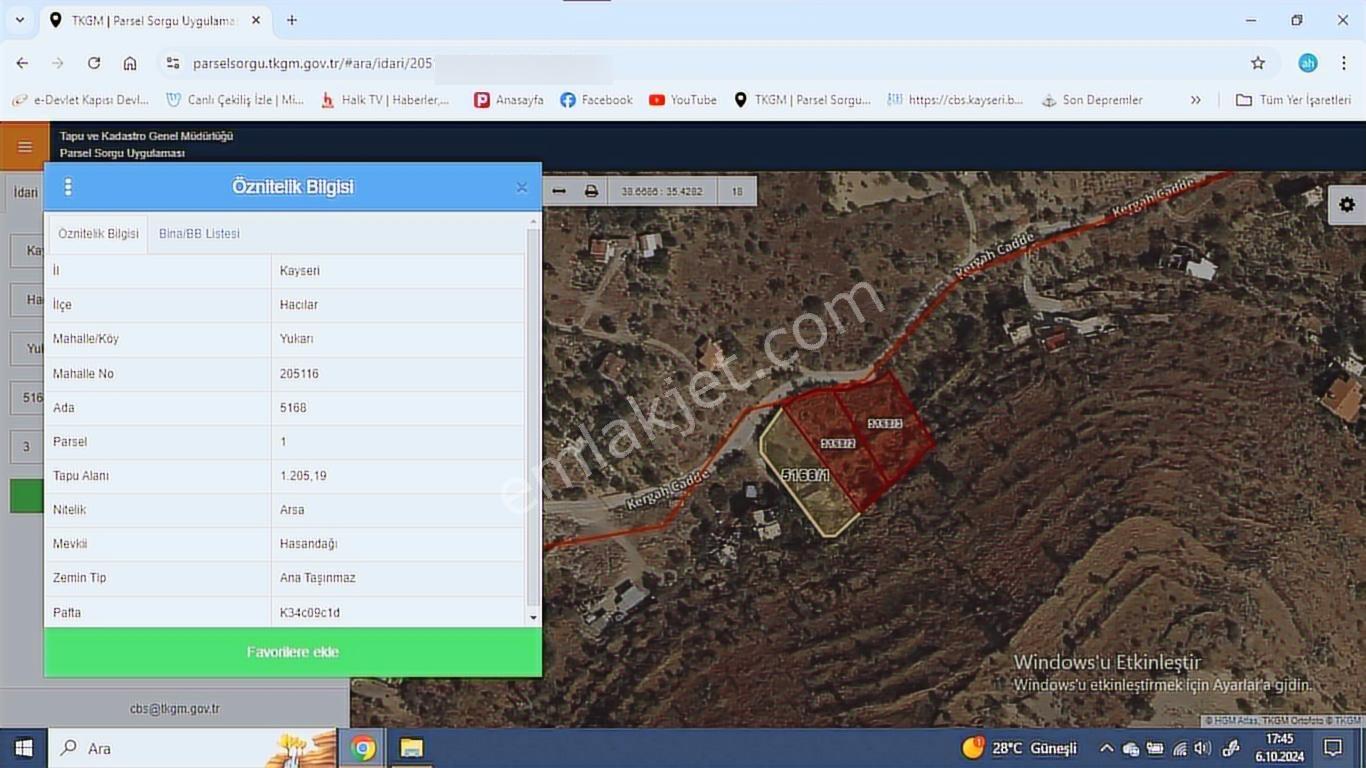Close the Öznitelik Bilgisi panel
The height and width of the screenshot is (768, 1366).
521,187
